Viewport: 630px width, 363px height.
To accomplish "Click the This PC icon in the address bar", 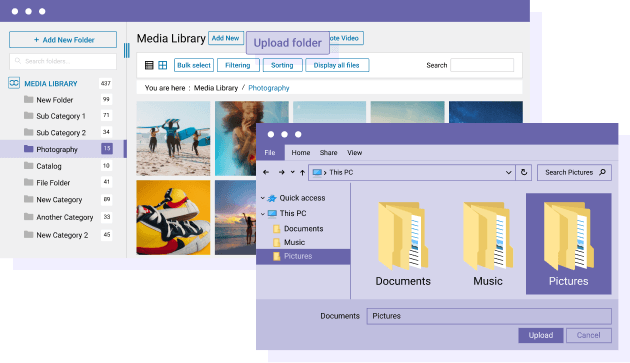I will tap(317, 172).
